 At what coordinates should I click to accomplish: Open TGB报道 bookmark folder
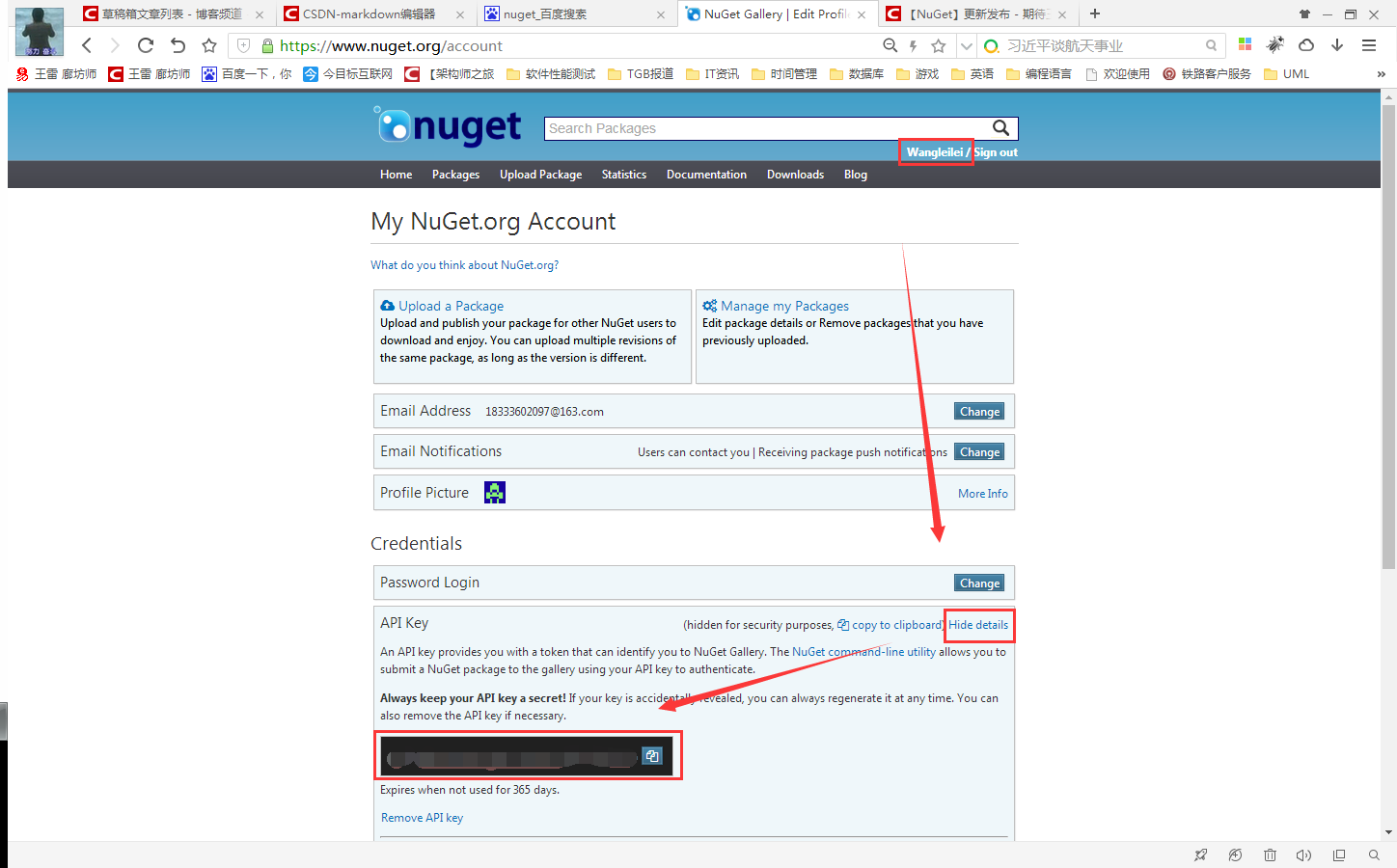click(641, 74)
